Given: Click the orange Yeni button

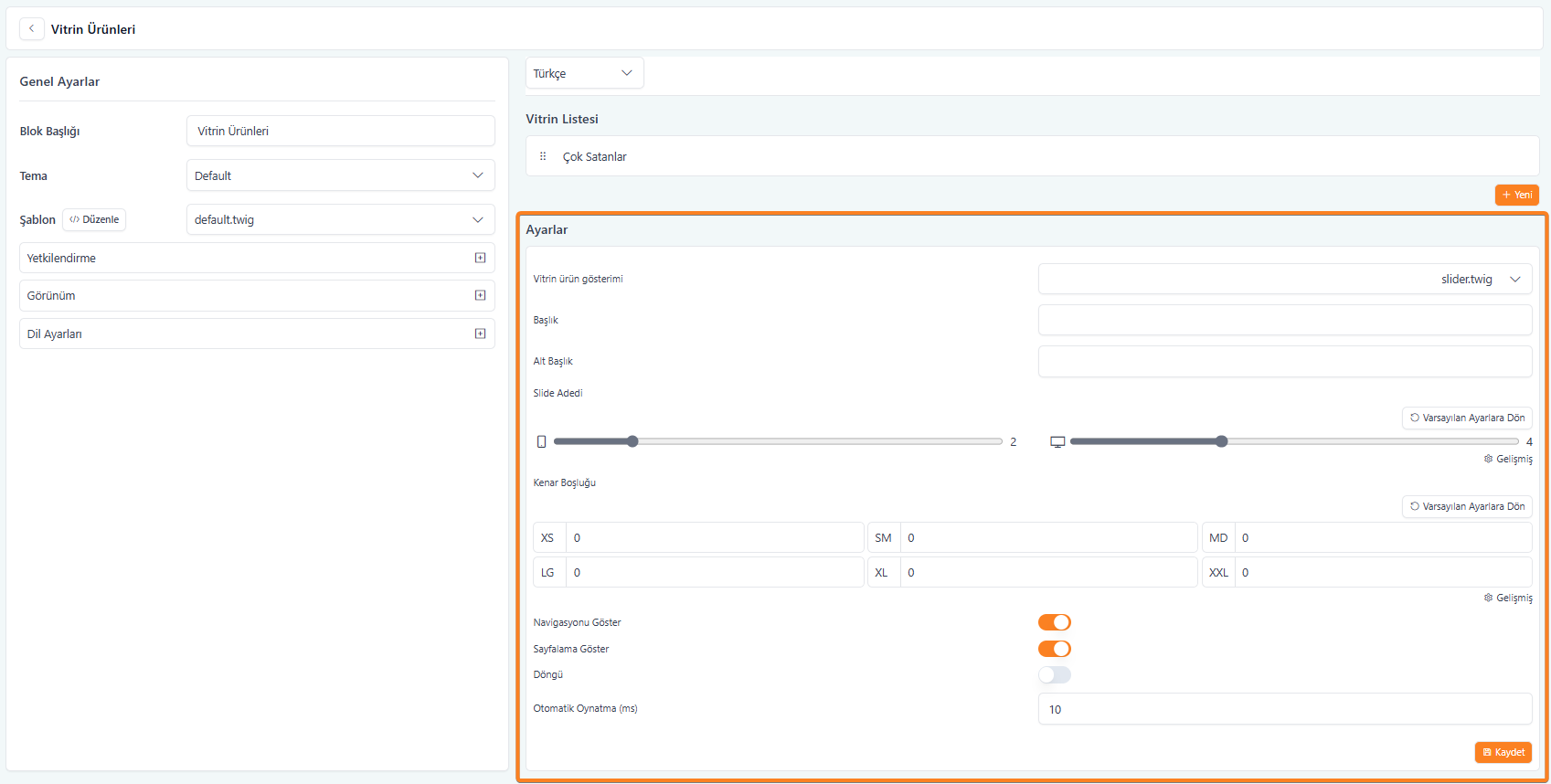Looking at the screenshot, I should point(1517,195).
